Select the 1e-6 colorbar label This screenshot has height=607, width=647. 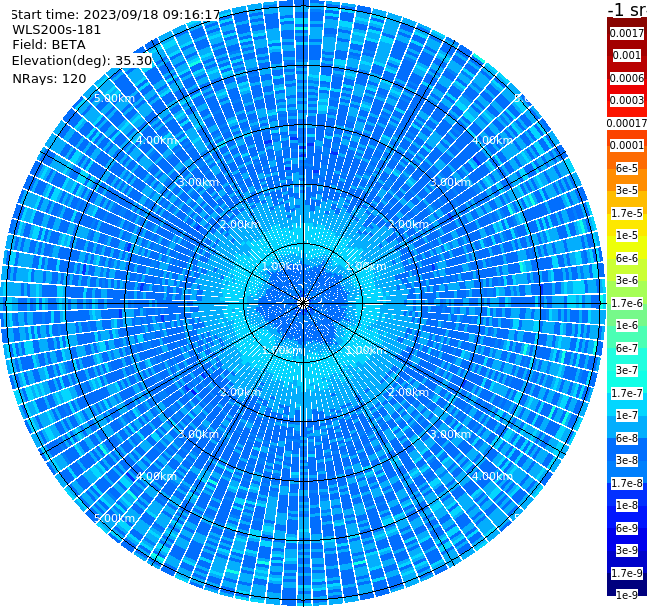pyautogui.click(x=627, y=325)
